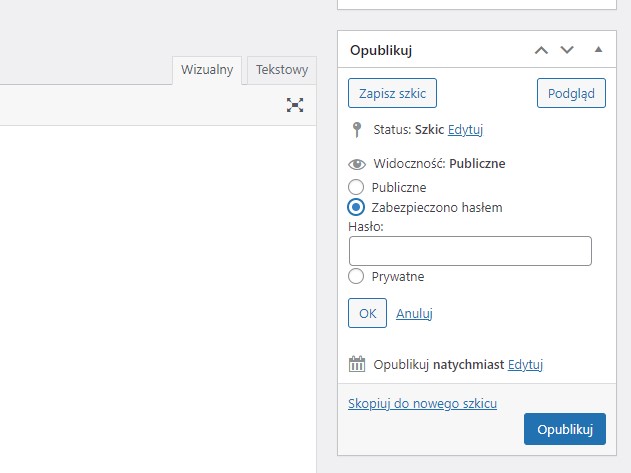Collapse the Opublikuj panel with triangle toggle
Viewport: 631px width, 473px height.
tap(598, 50)
